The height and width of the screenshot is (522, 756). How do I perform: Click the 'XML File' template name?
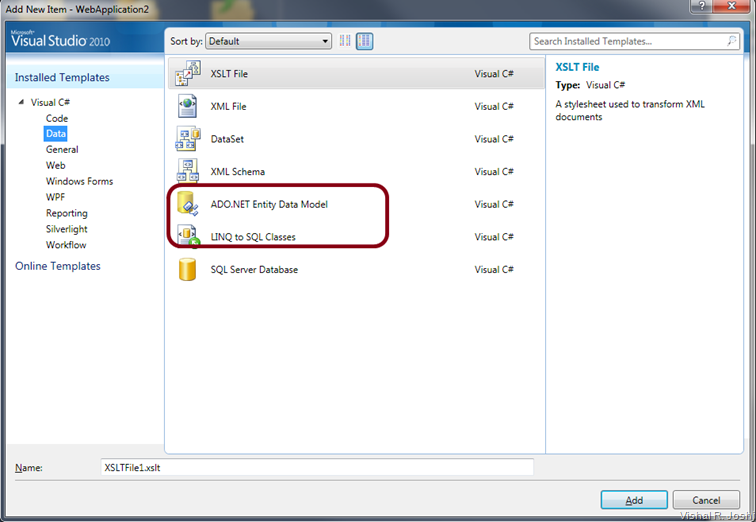[229, 107]
